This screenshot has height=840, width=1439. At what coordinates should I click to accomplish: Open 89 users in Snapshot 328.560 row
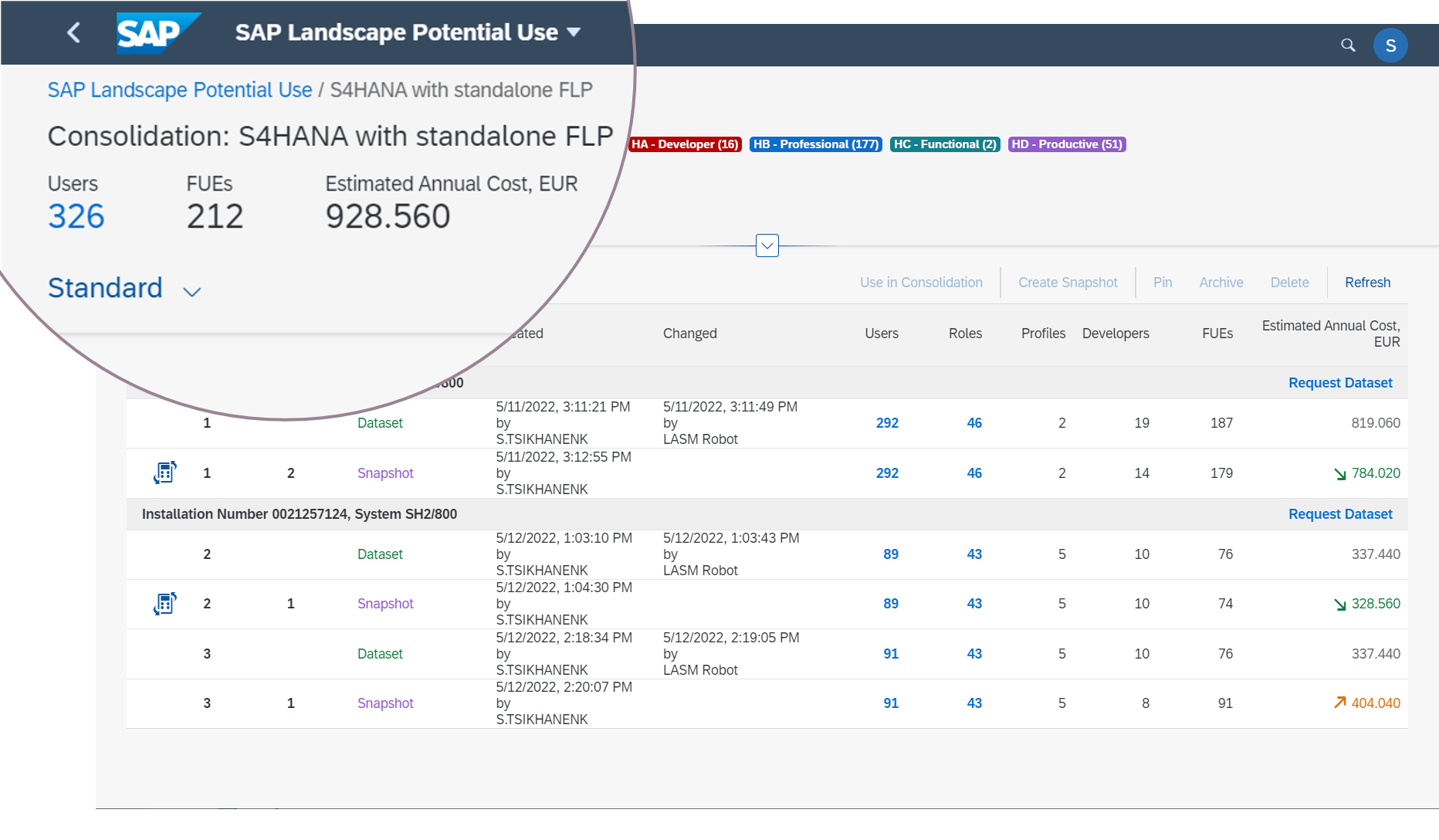(x=891, y=604)
